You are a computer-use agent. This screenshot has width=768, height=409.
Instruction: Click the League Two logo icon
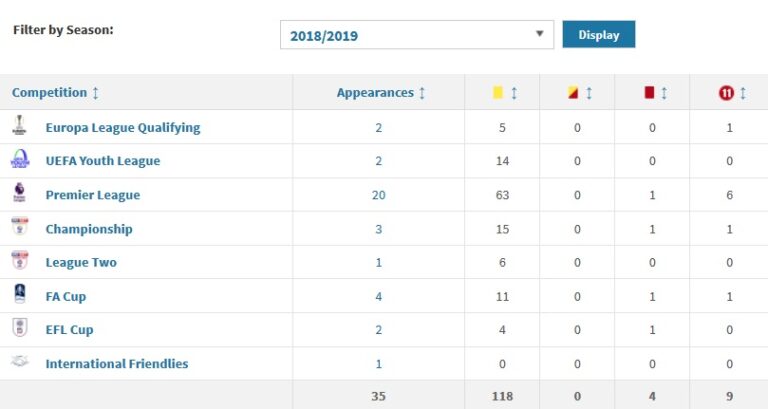point(20,262)
